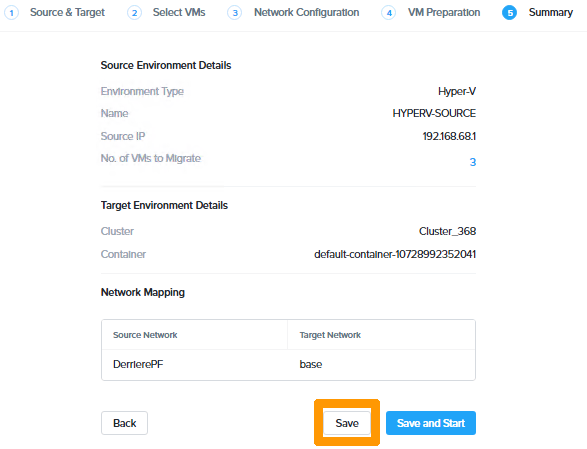
Task: Click the Cluster label
Action: (117, 231)
